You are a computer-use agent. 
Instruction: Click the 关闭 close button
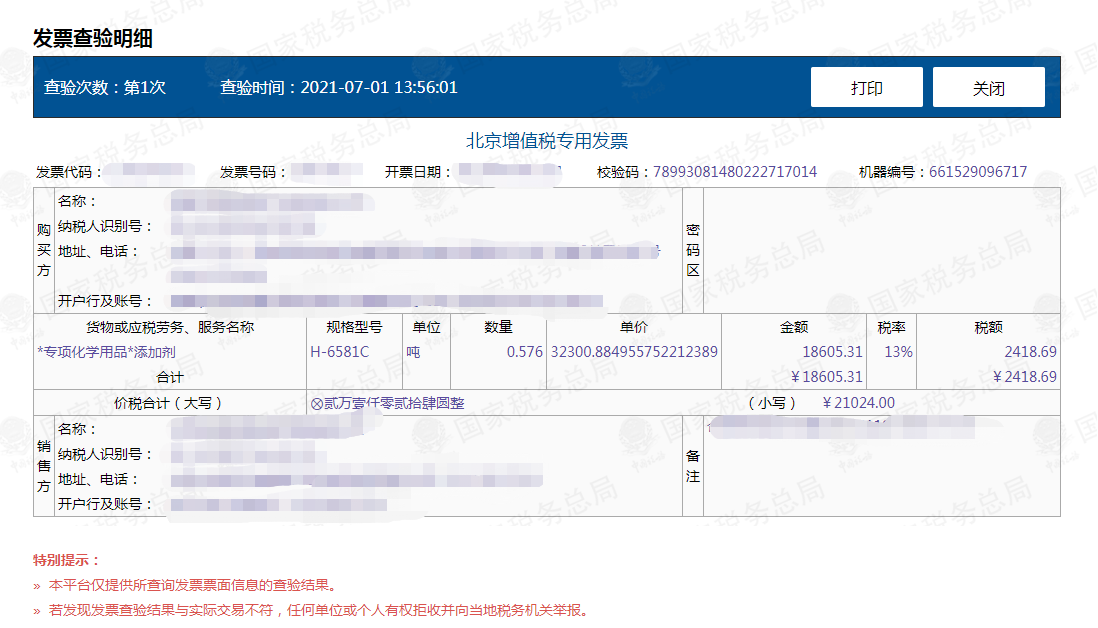click(x=988, y=88)
